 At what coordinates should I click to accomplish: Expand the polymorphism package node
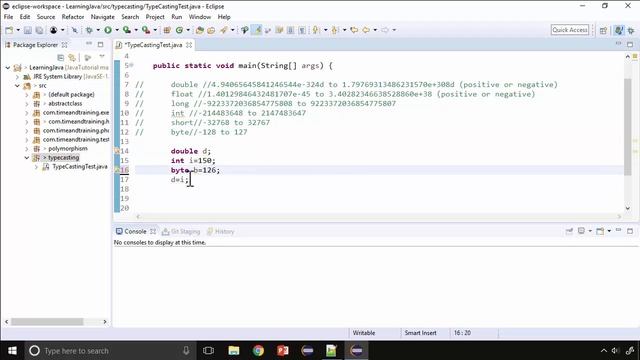(27, 149)
